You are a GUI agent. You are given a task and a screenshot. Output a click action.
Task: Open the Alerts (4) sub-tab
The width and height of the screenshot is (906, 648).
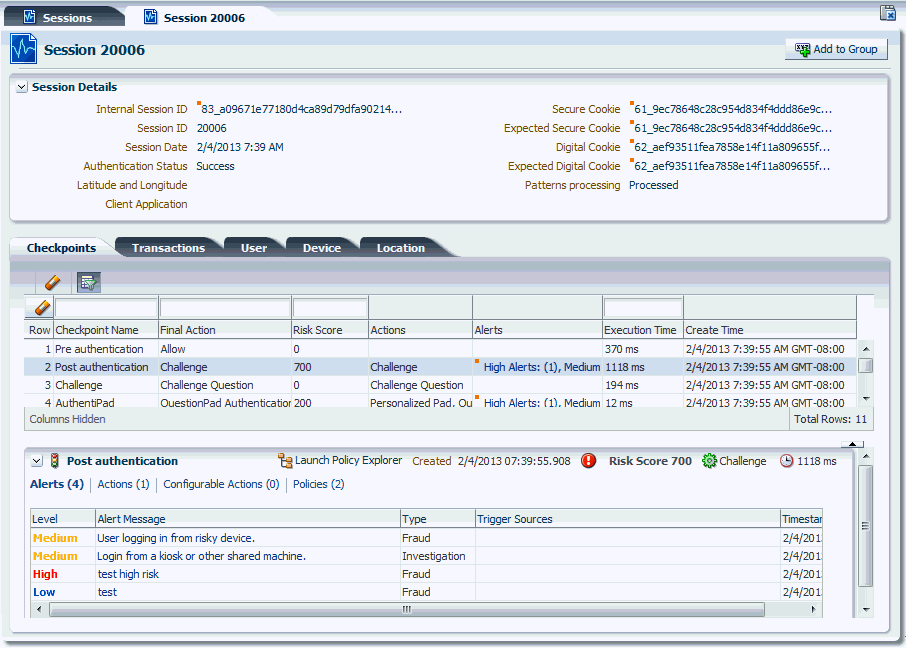57,484
